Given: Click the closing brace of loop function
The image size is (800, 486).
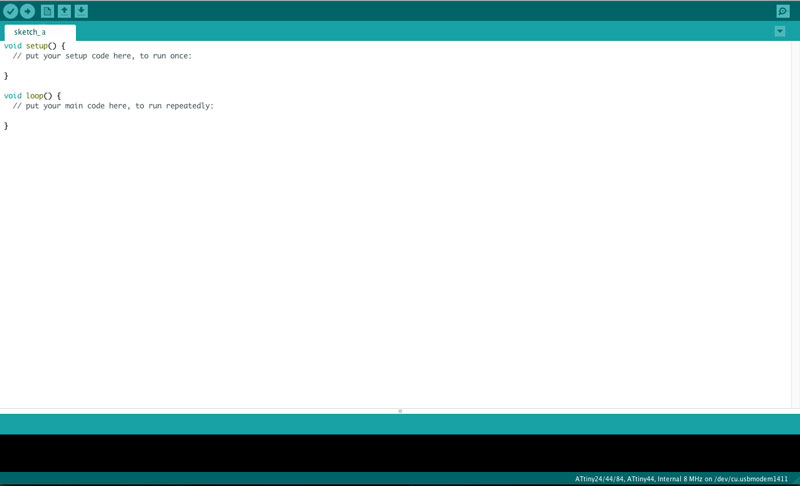Looking at the screenshot, I should (6, 126).
